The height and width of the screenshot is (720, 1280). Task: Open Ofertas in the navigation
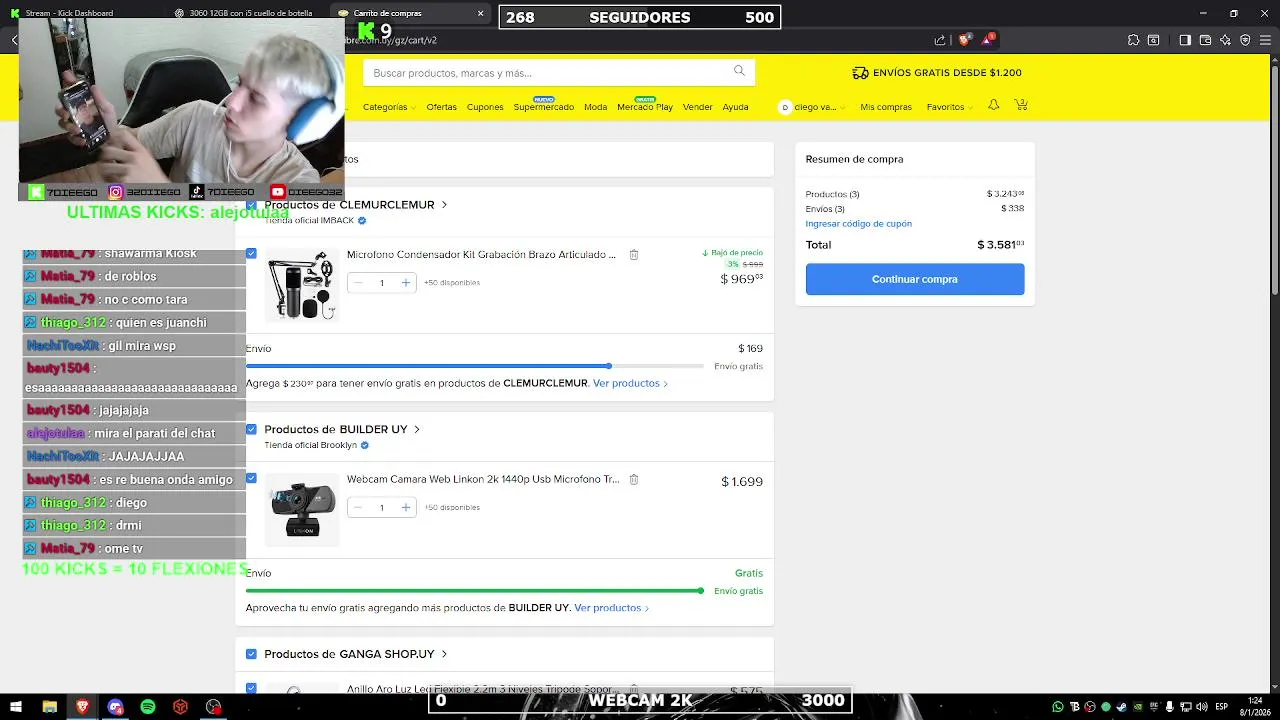click(441, 107)
